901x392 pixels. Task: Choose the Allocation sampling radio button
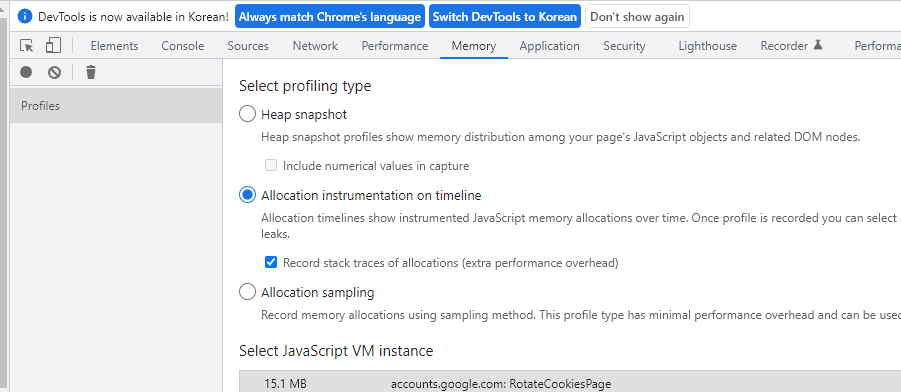(x=247, y=293)
